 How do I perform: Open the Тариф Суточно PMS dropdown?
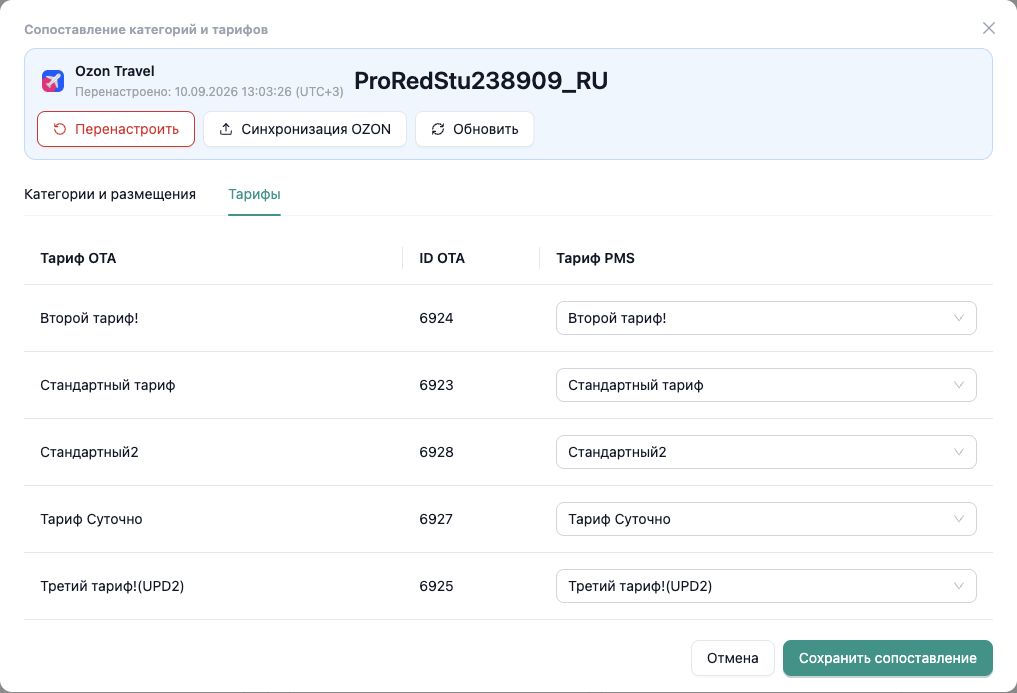(766, 519)
